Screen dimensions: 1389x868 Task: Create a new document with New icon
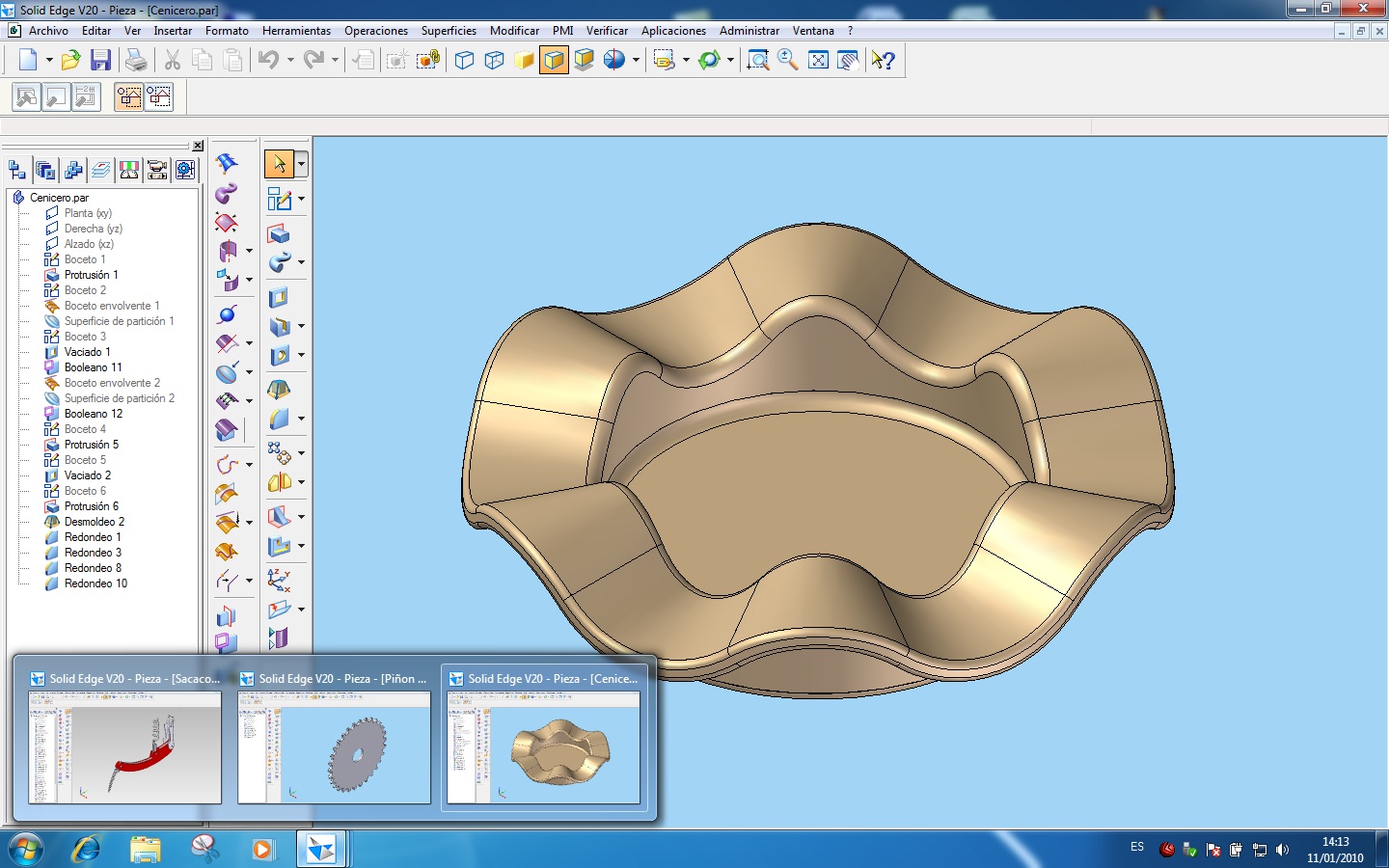(x=28, y=60)
